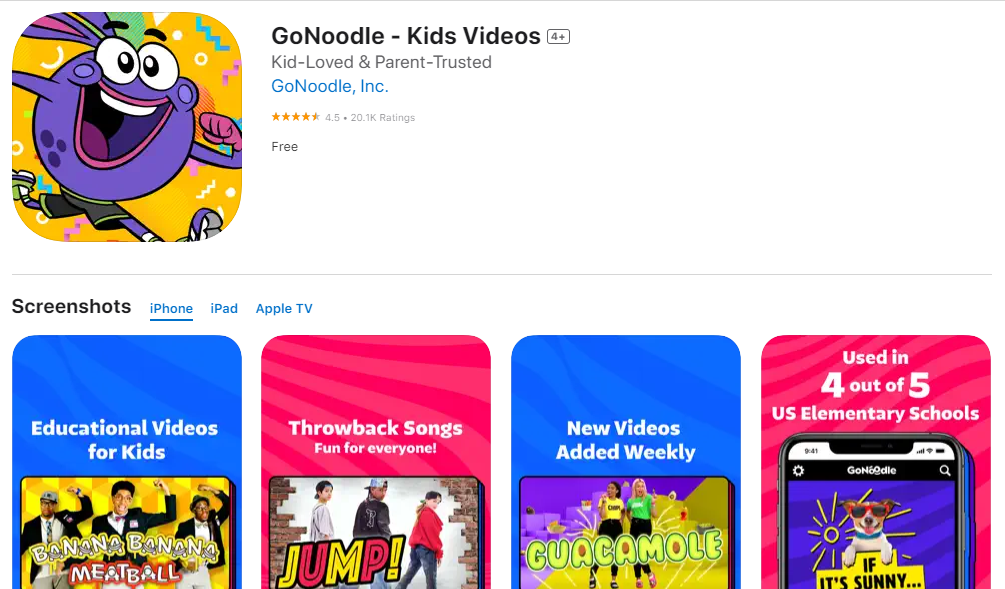
Task: Switch to the iPad screenshots tab
Action: tap(224, 308)
